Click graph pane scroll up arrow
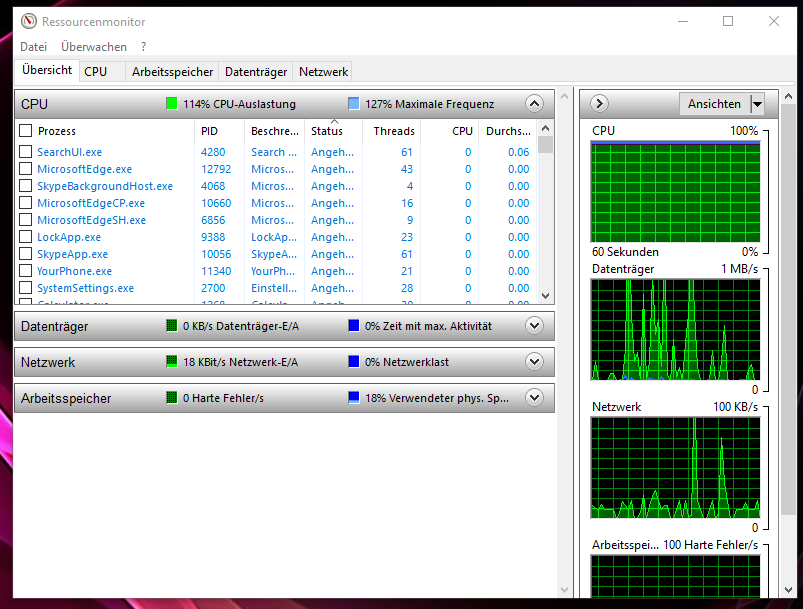The width and height of the screenshot is (803, 609). pyautogui.click(x=789, y=96)
